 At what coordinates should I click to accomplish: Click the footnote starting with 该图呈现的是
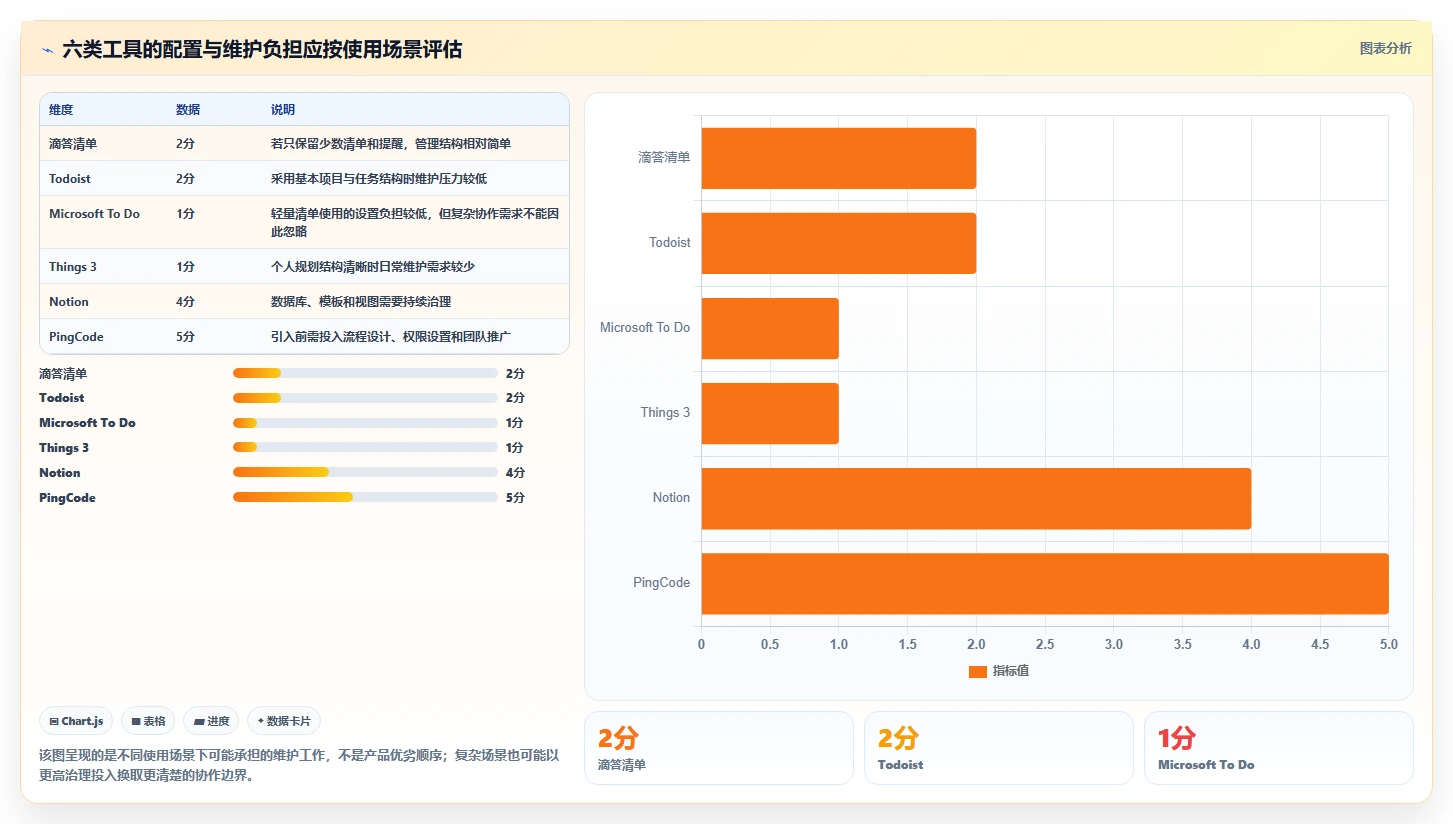pos(299,765)
